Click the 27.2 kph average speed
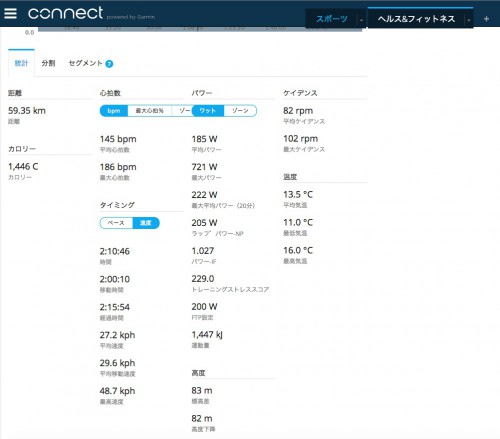This screenshot has height=439, width=500. [x=117, y=335]
